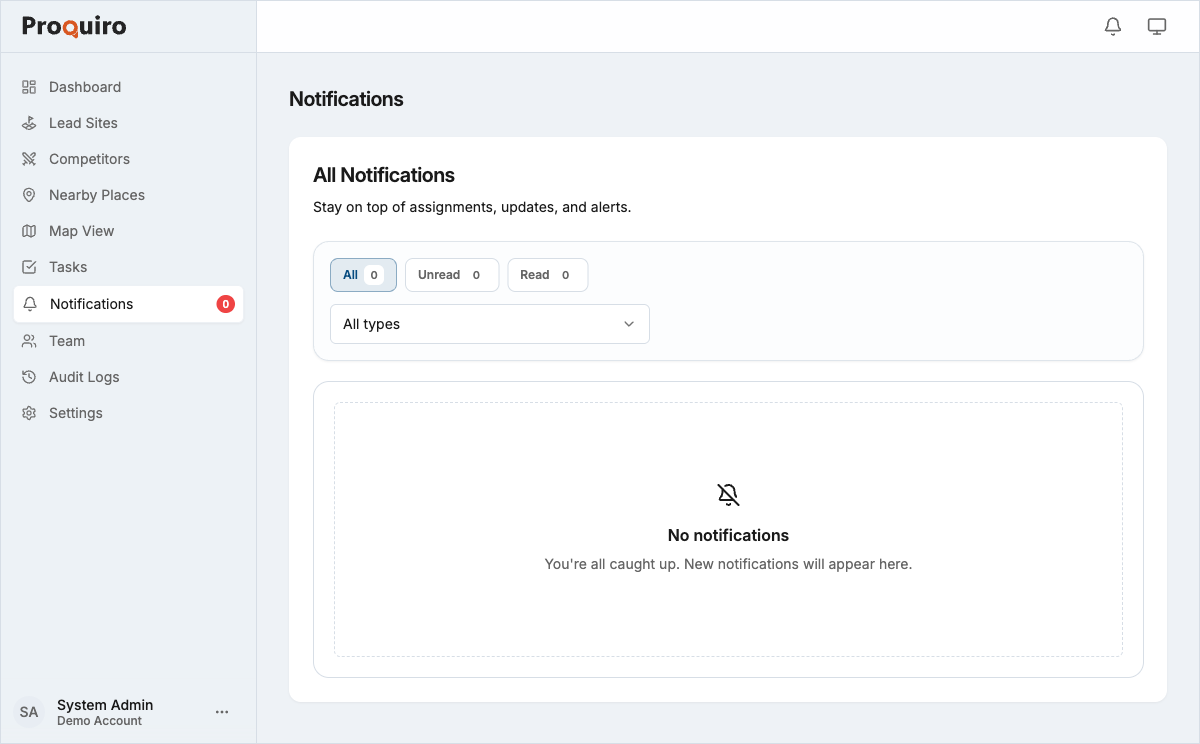Go to Notifications in the sidebar
This screenshot has width=1200, height=744.
pyautogui.click(x=89, y=304)
